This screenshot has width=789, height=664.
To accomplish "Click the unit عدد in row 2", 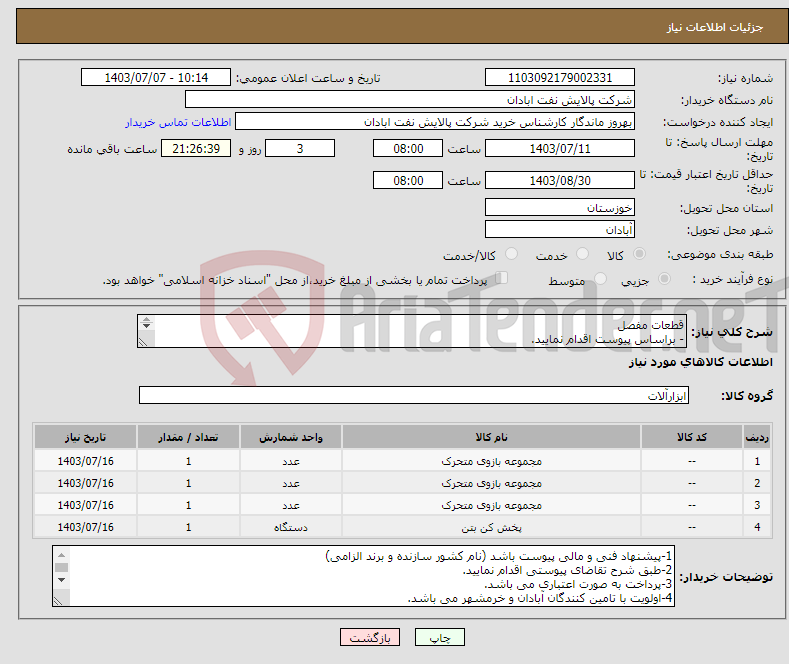I will [x=291, y=483].
